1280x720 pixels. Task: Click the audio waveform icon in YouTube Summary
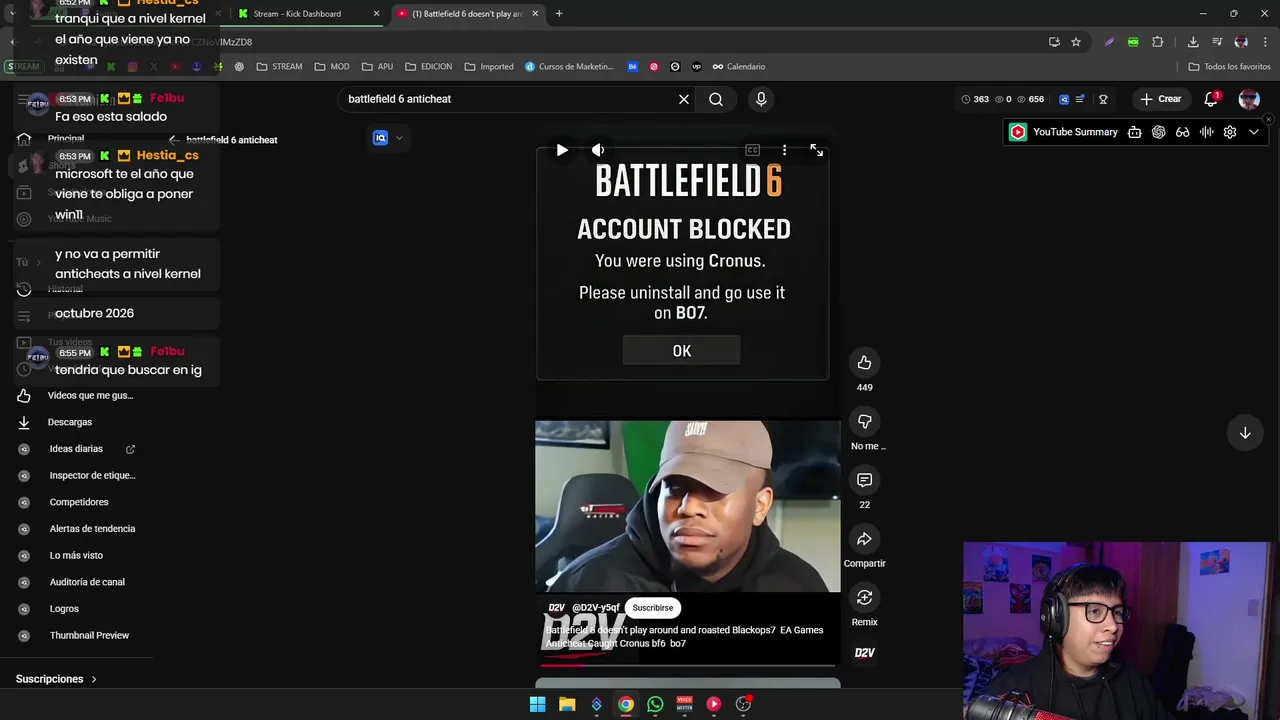1206,132
